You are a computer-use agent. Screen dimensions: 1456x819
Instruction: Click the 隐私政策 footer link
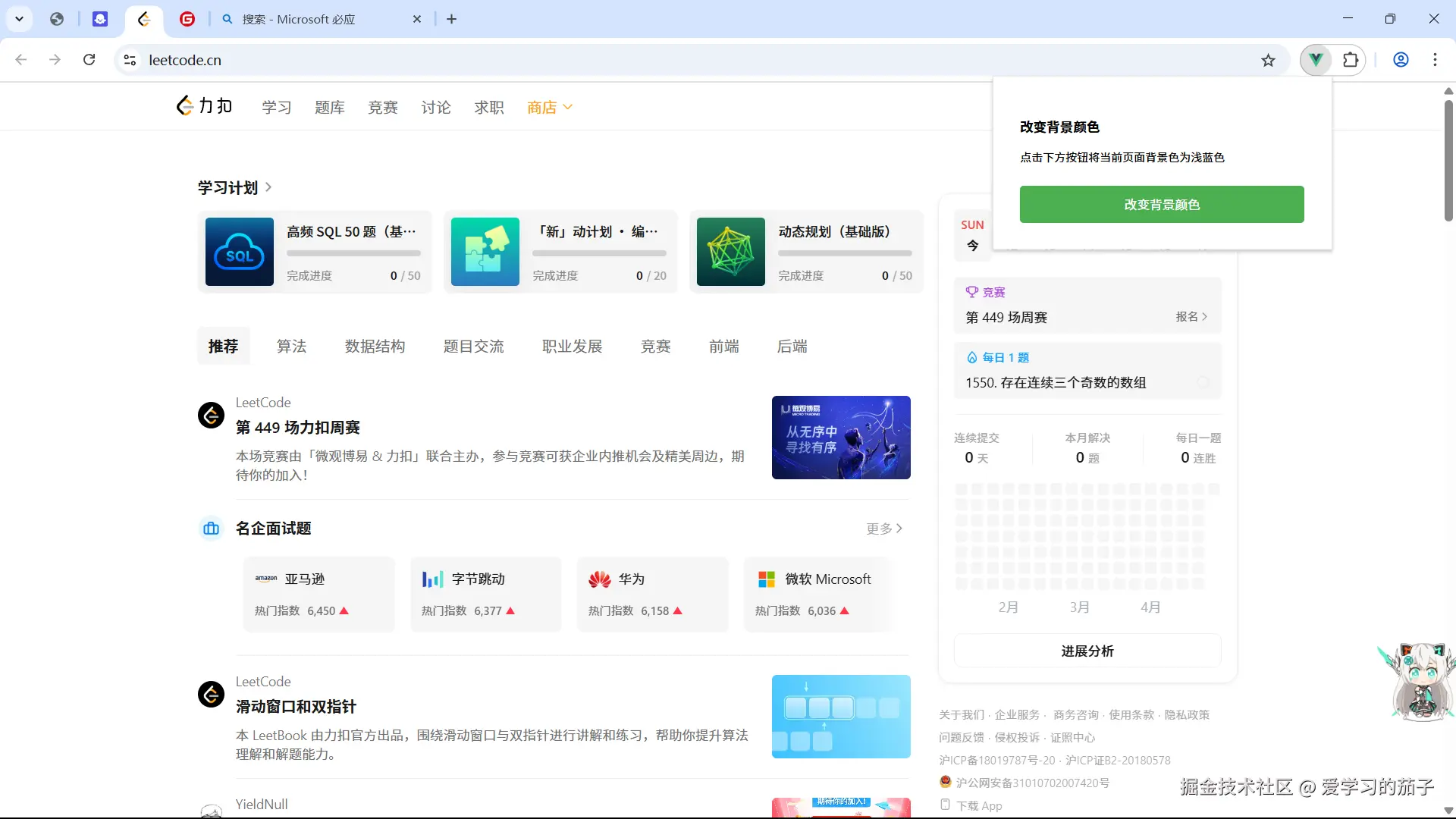(x=1187, y=715)
